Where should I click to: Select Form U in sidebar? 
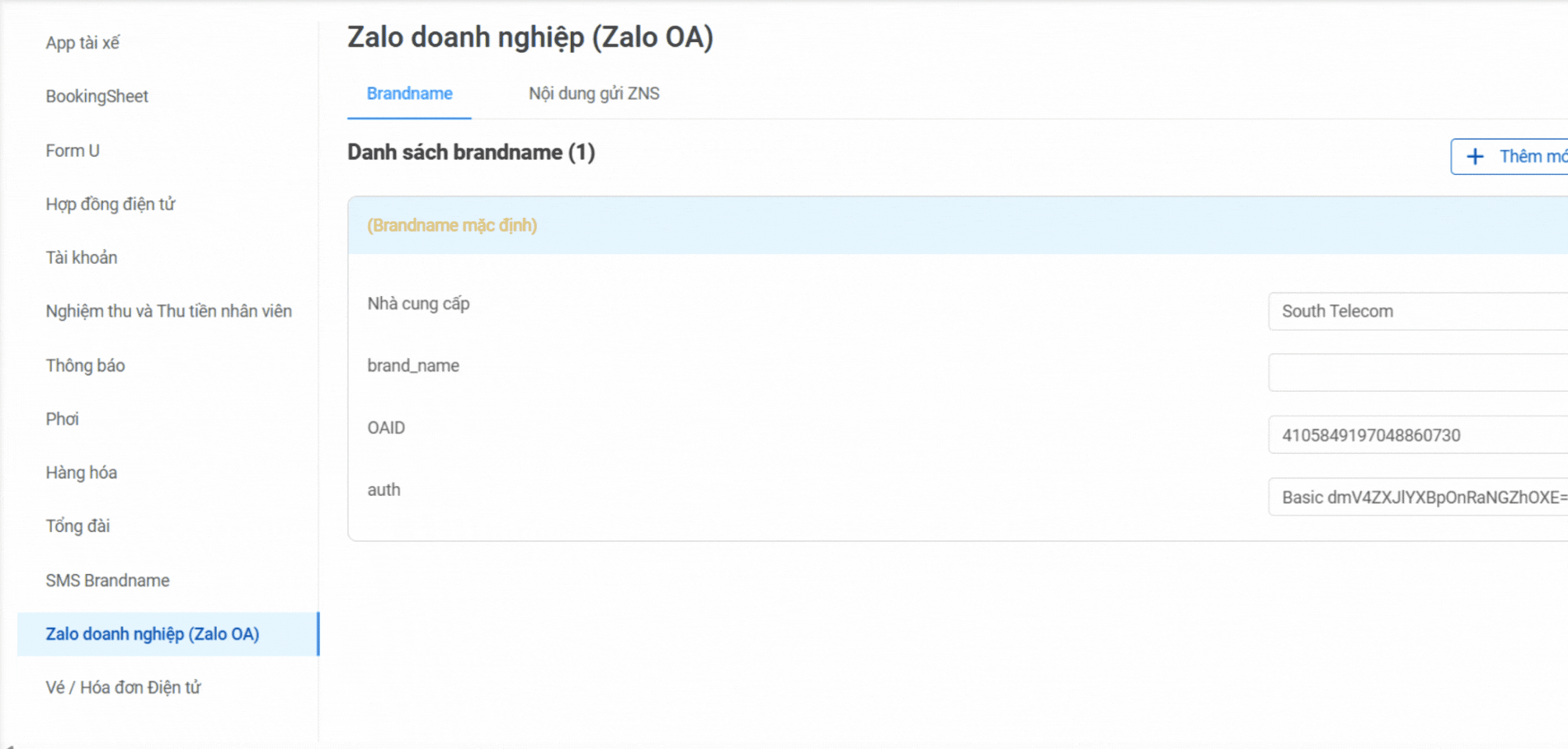coord(73,151)
